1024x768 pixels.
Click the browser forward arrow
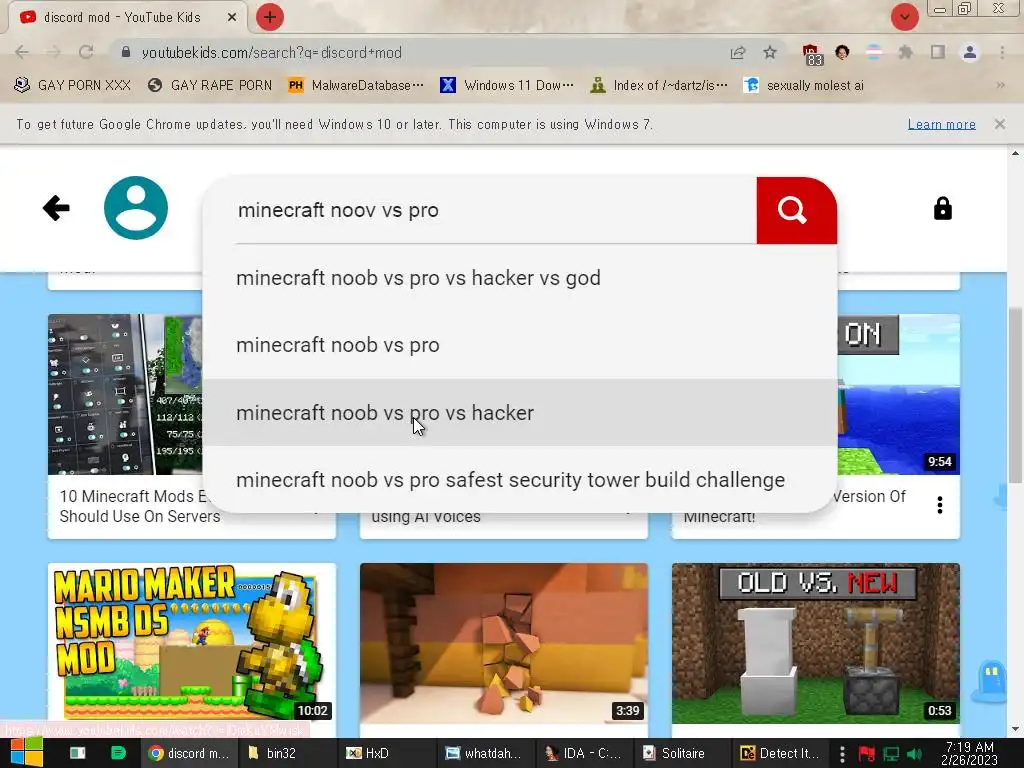[x=54, y=52]
